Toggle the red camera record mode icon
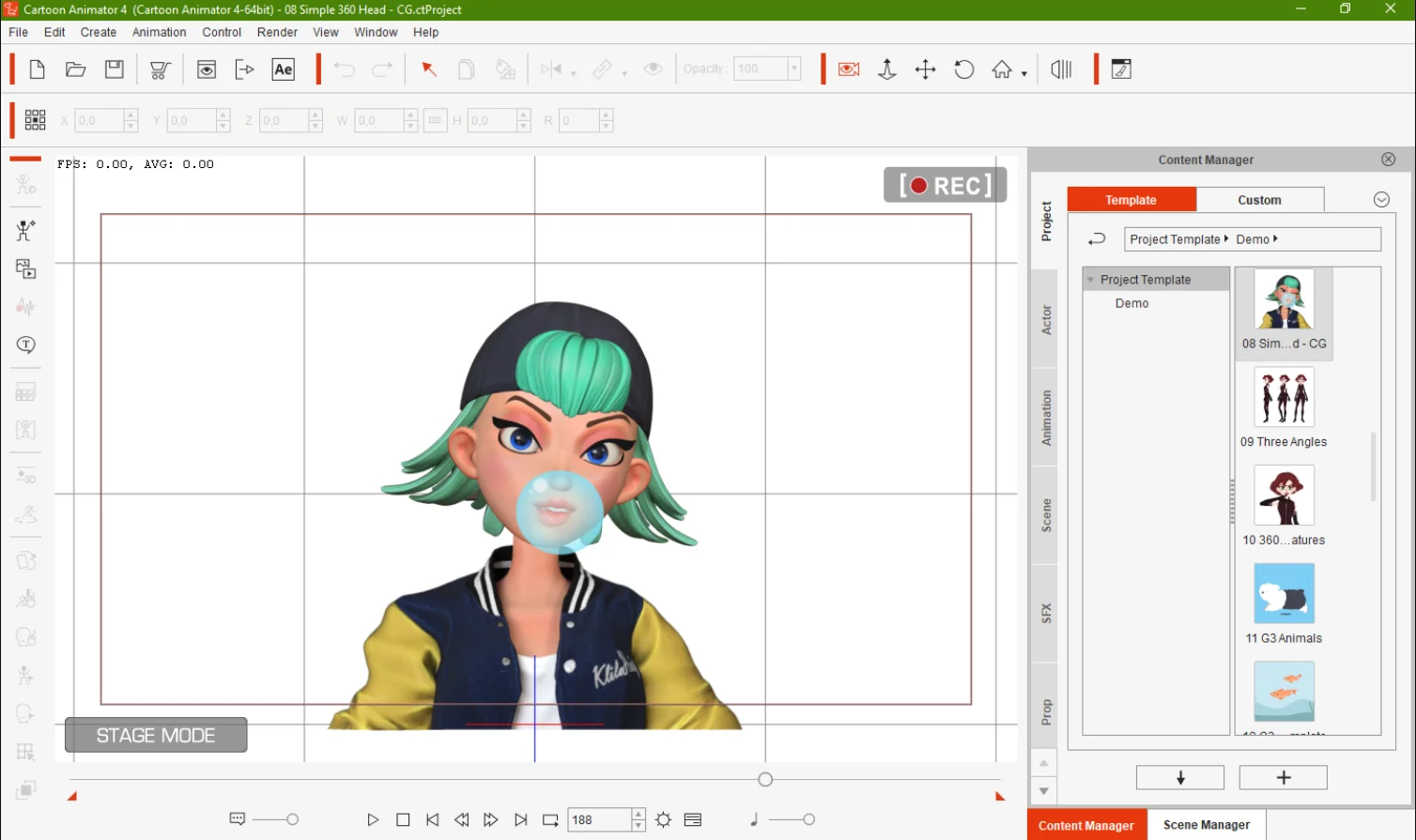The height and width of the screenshot is (840, 1416). coord(849,69)
